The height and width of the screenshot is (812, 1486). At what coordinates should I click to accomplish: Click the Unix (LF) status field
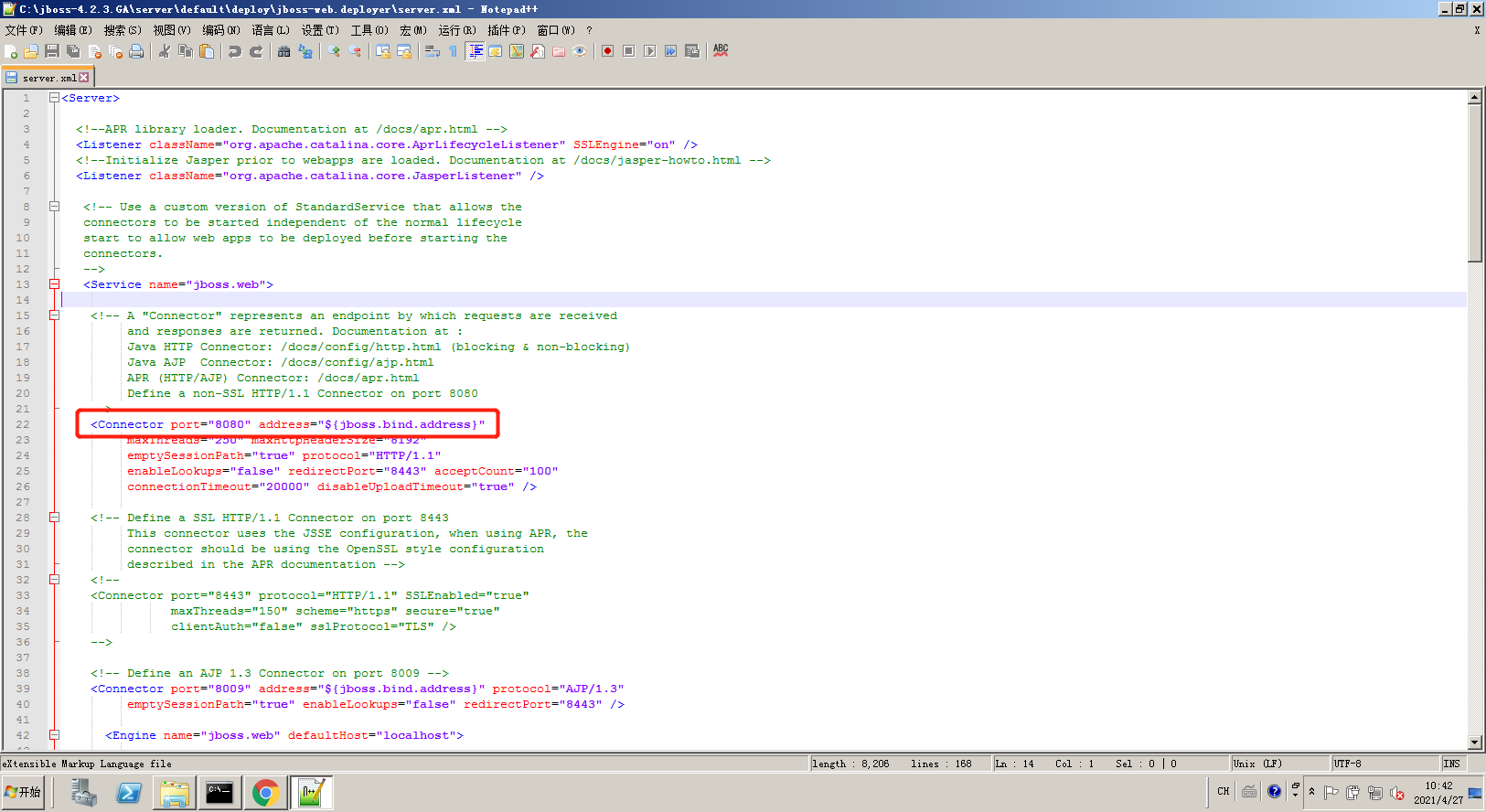(1279, 764)
